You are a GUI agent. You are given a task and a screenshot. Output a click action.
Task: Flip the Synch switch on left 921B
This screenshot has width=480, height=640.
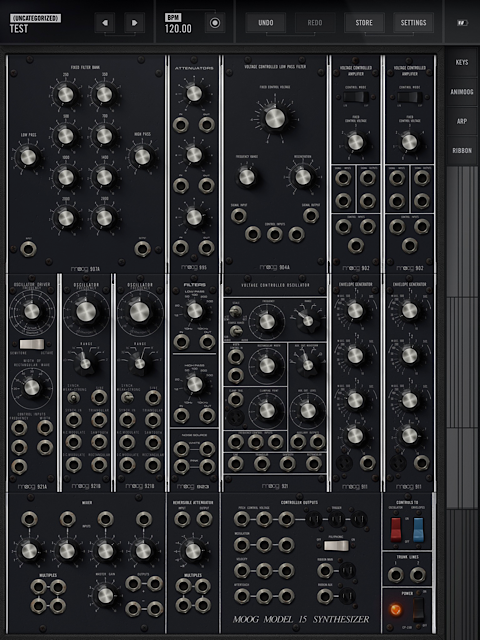tap(73, 397)
